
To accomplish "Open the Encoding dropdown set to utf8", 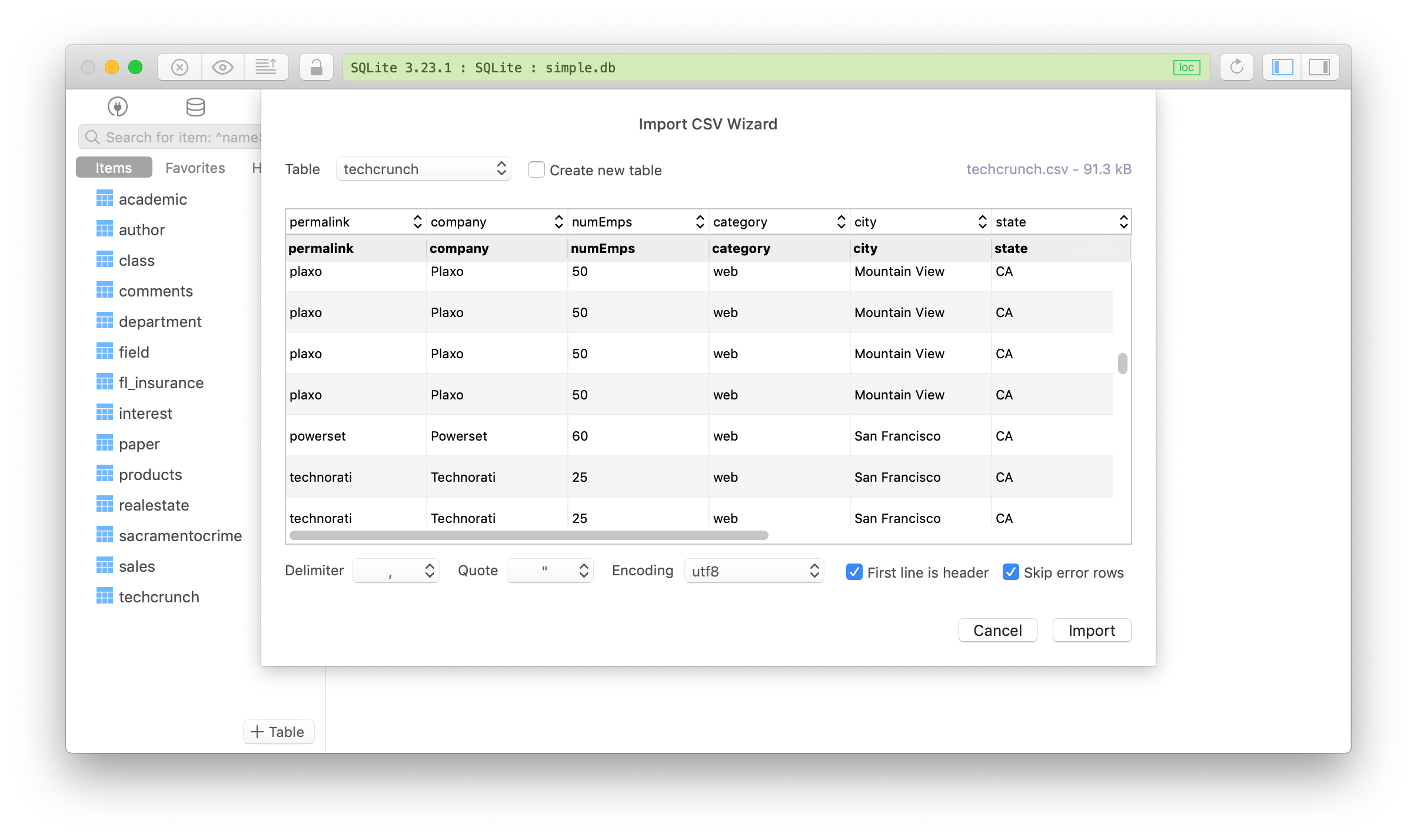I will point(754,570).
